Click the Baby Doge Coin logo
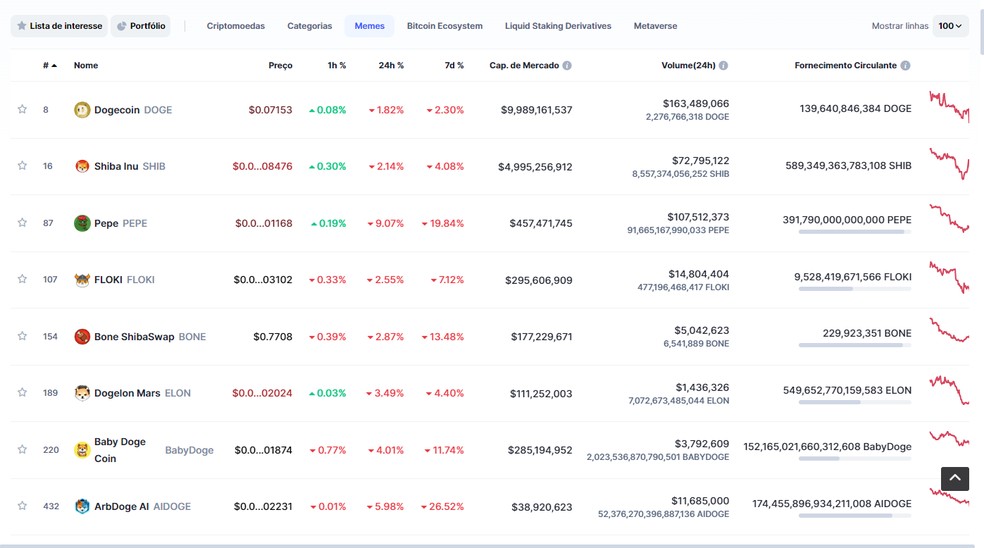This screenshot has width=984, height=548. pos(82,449)
